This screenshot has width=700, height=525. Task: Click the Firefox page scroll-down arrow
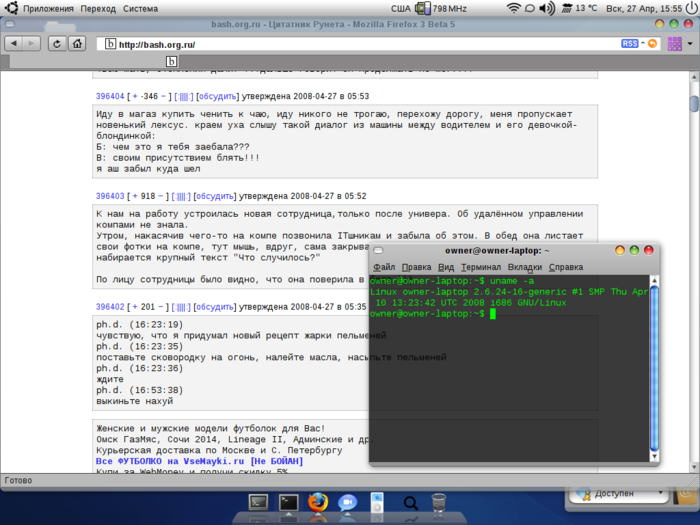pyautogui.click(x=694, y=467)
